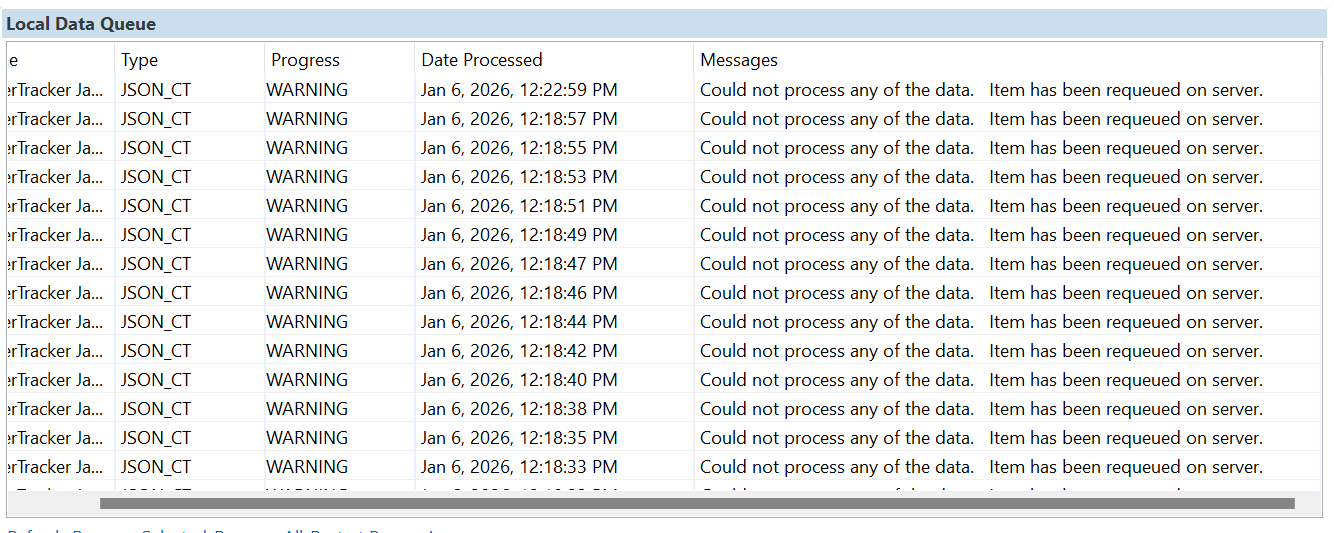This screenshot has width=1334, height=533.
Task: Select the 12:18:38 PM requeued message
Action: tap(980, 409)
